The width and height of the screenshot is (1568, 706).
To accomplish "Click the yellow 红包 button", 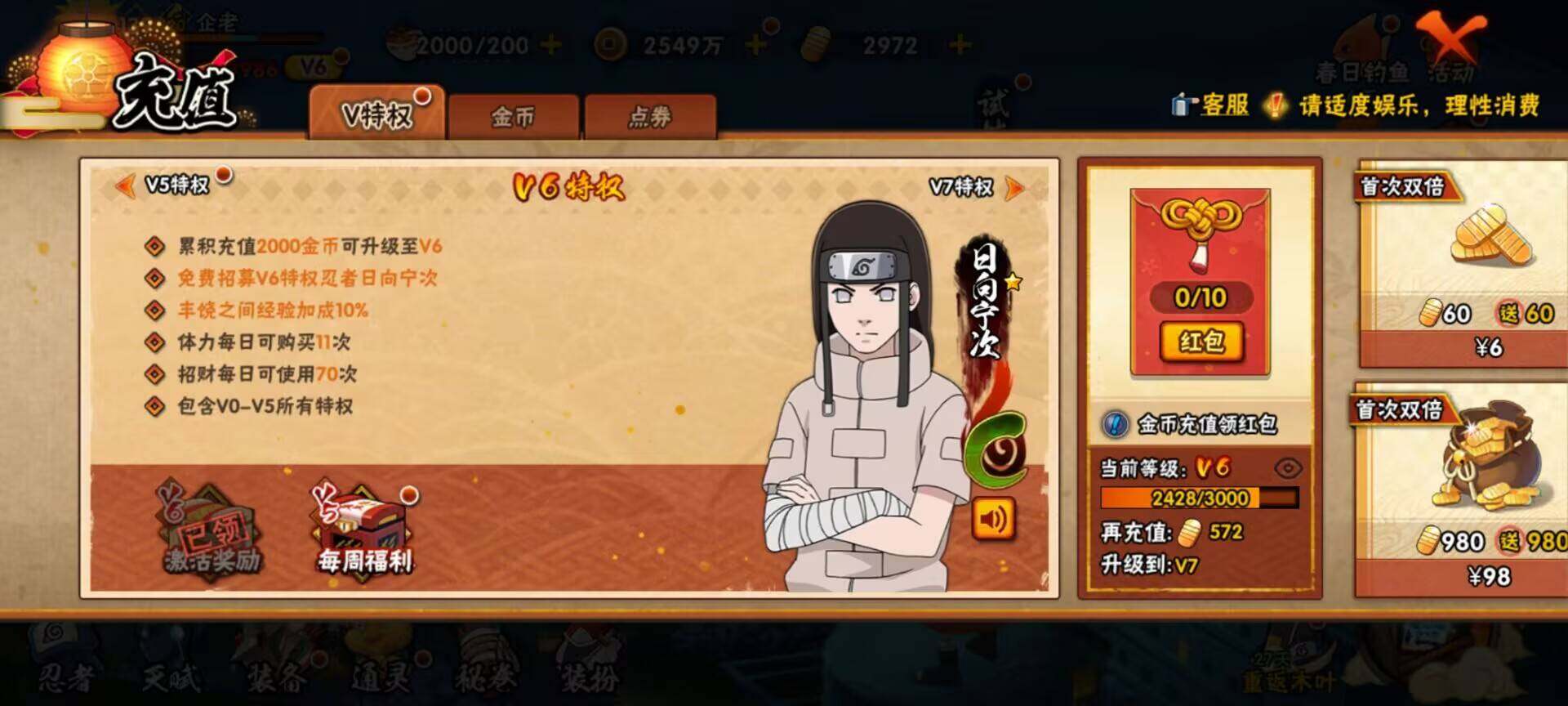I will 1201,341.
